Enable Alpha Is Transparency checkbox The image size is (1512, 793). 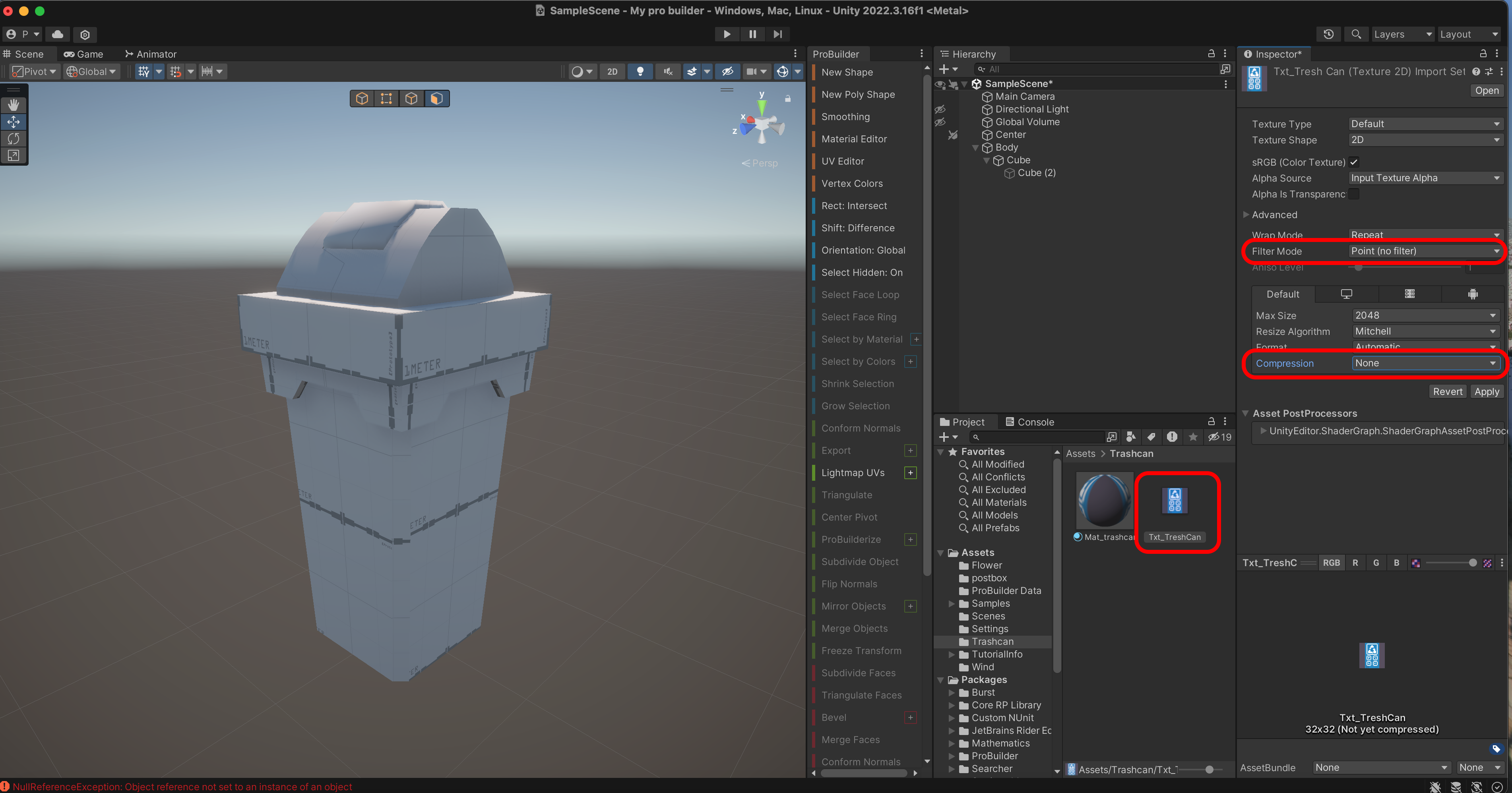click(1354, 194)
